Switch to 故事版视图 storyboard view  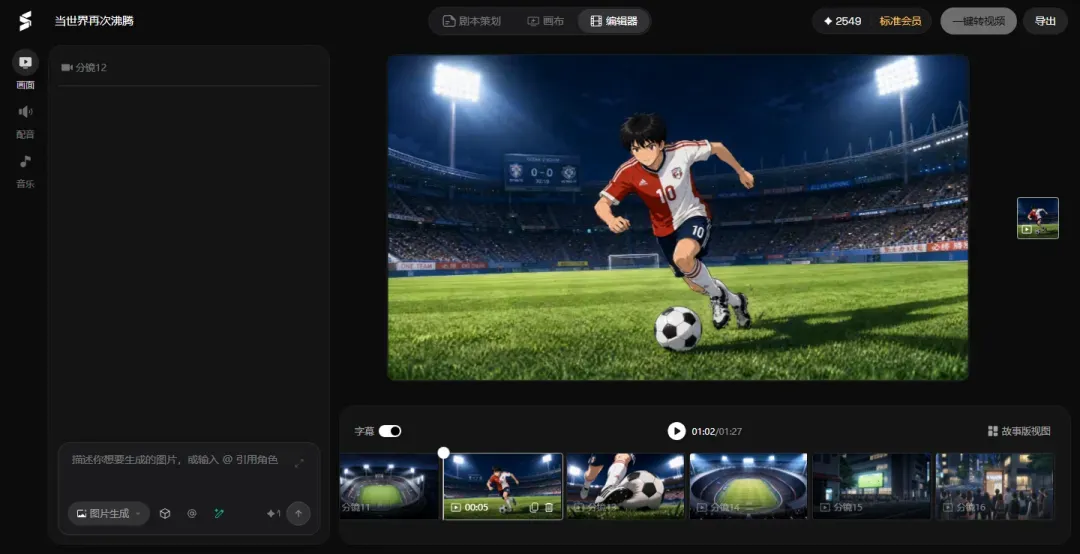pyautogui.click(x=1019, y=431)
